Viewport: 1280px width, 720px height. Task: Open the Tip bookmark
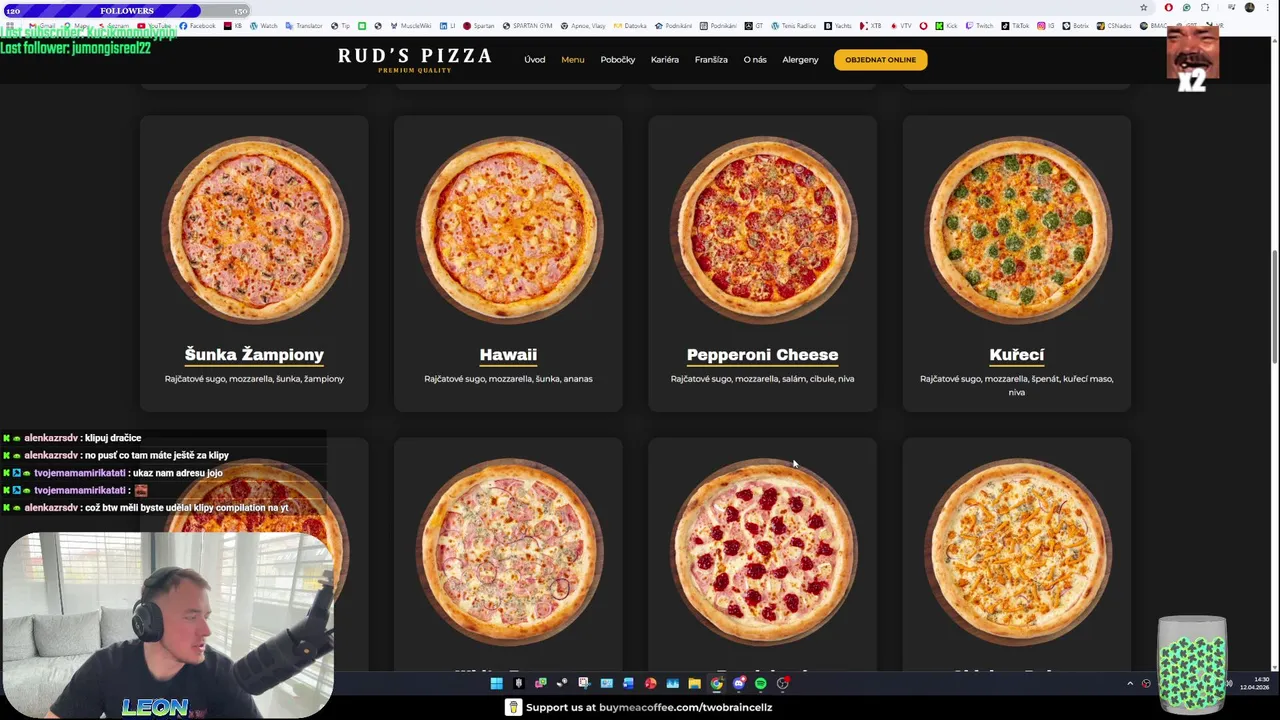tap(341, 26)
